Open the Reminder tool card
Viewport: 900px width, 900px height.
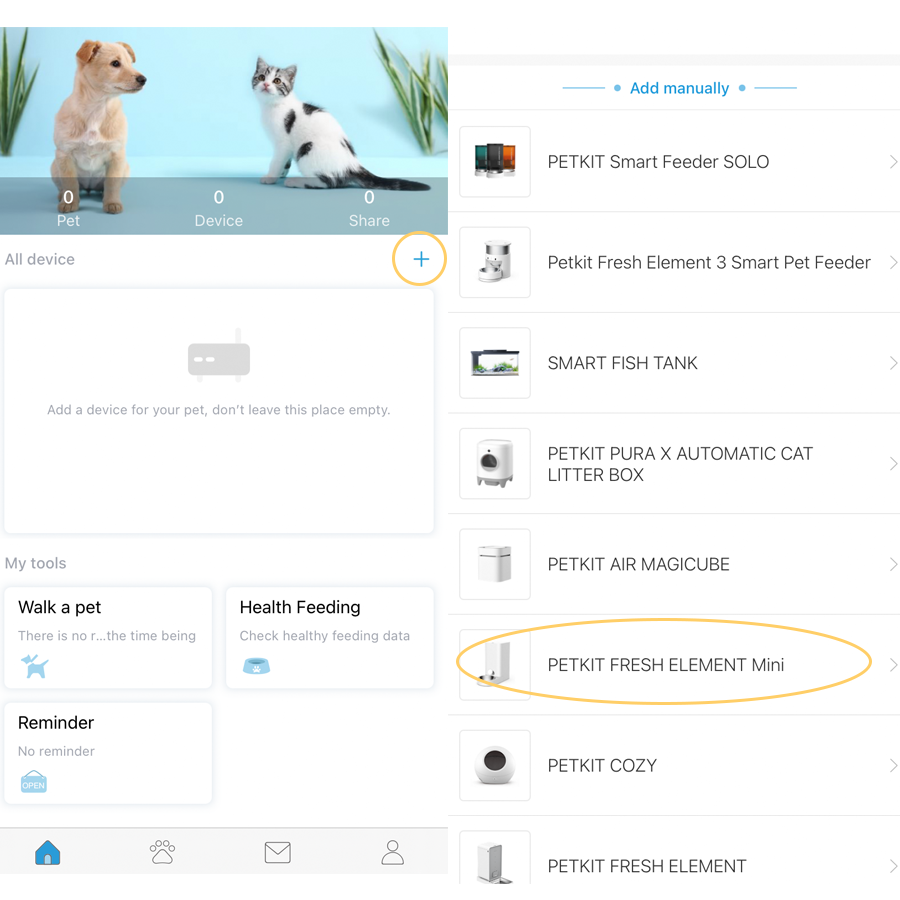[x=108, y=752]
